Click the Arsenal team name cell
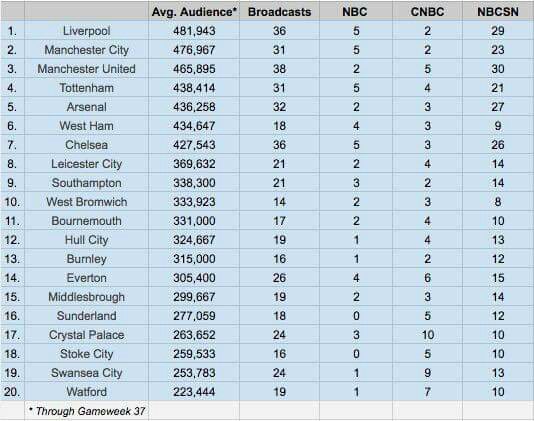The image size is (534, 421). tap(87, 107)
